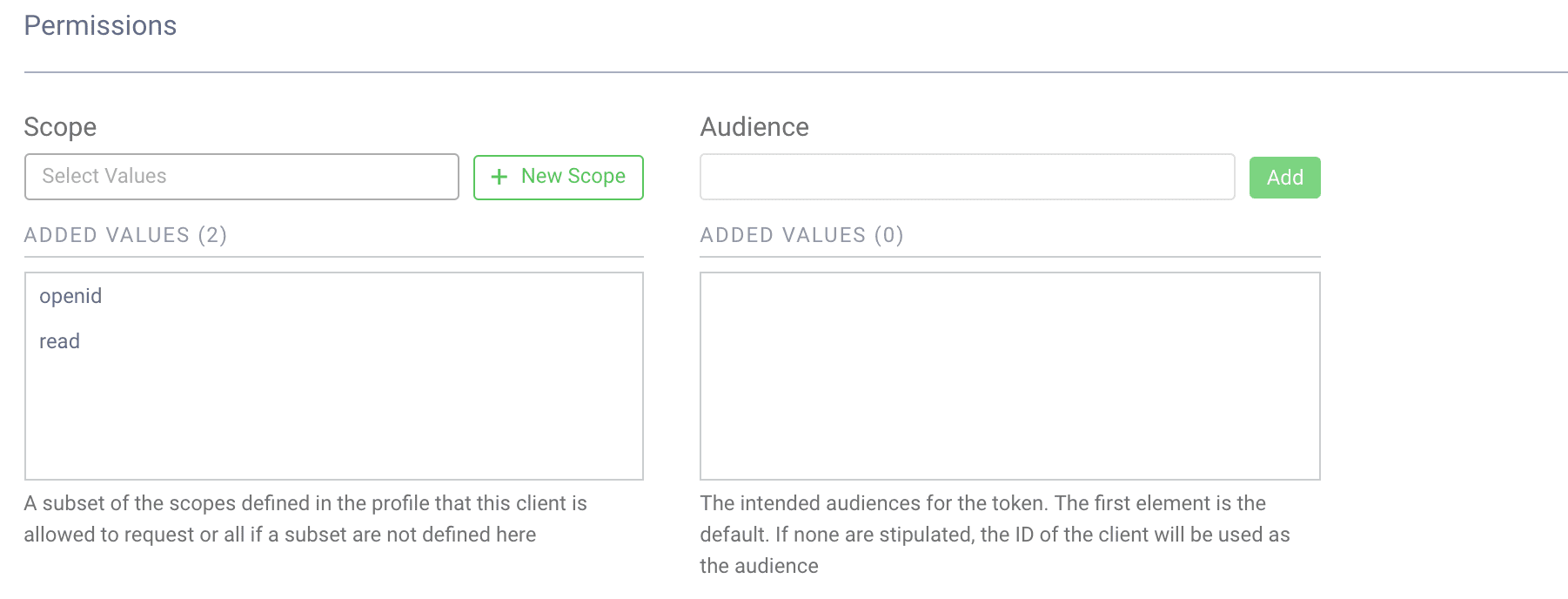Click the divider under Audience ADDED VALUES
Image resolution: width=1568 pixels, height=599 pixels.
point(1009,257)
